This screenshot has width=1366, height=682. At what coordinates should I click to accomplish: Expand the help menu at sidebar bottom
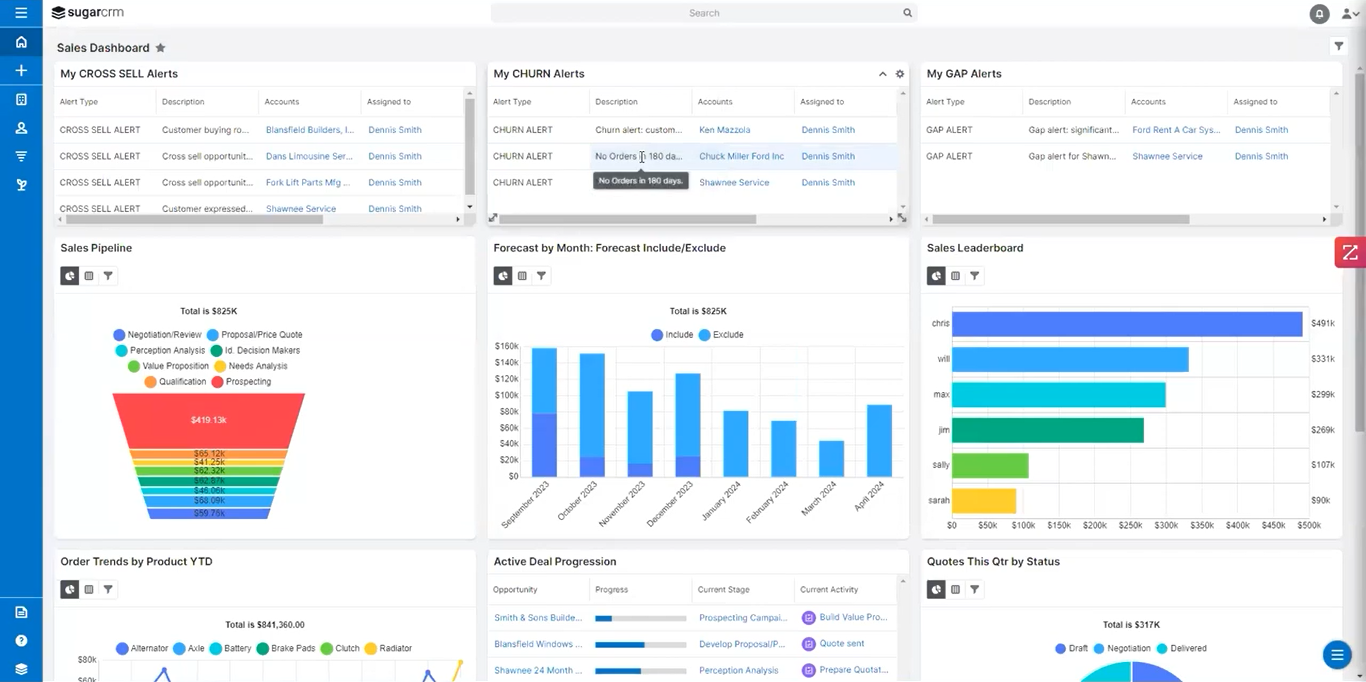[20, 640]
